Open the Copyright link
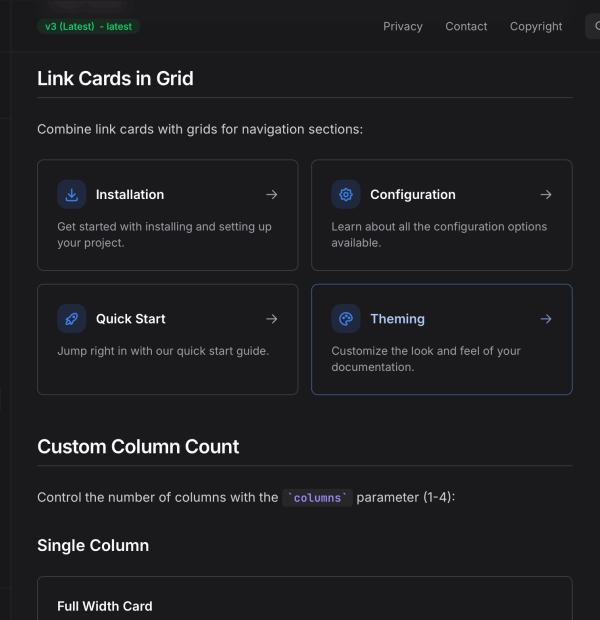Viewport: 600px width, 620px height. pyautogui.click(x=536, y=27)
